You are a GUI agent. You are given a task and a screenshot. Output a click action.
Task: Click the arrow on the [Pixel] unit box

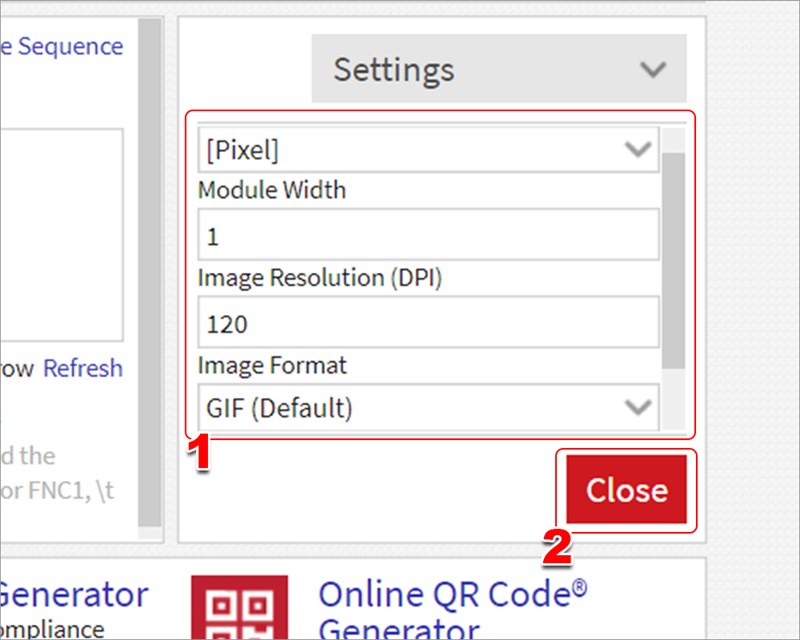[x=637, y=150]
